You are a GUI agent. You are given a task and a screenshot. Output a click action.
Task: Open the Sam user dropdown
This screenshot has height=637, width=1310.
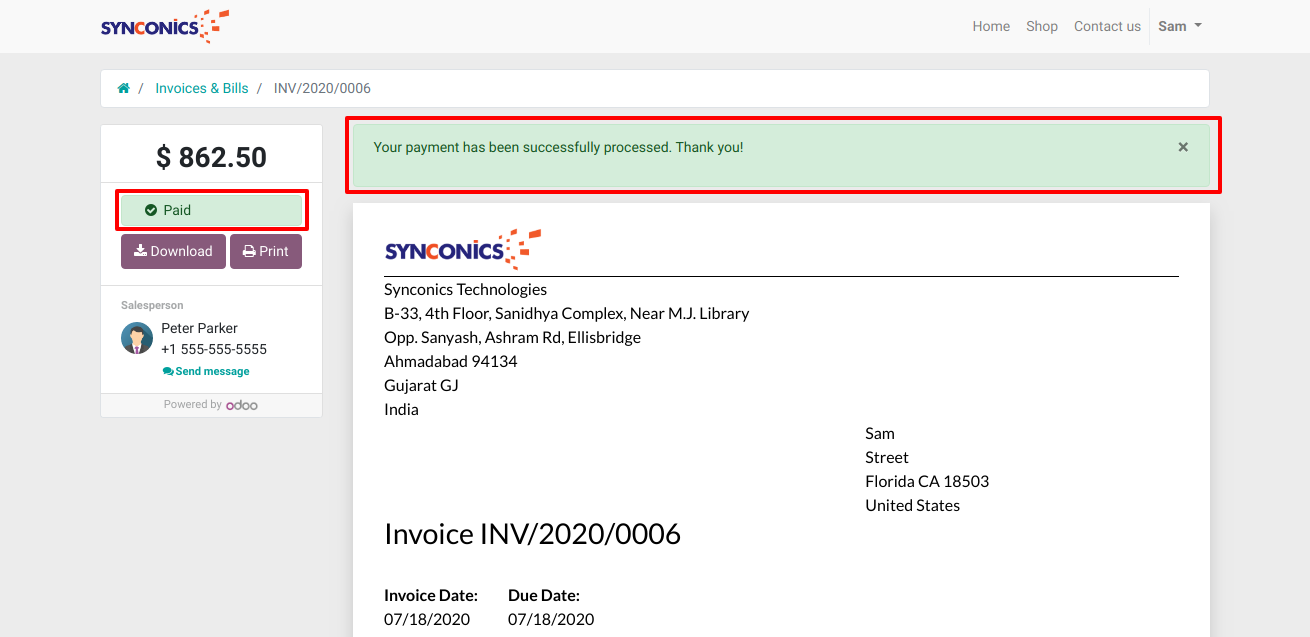point(1179,26)
